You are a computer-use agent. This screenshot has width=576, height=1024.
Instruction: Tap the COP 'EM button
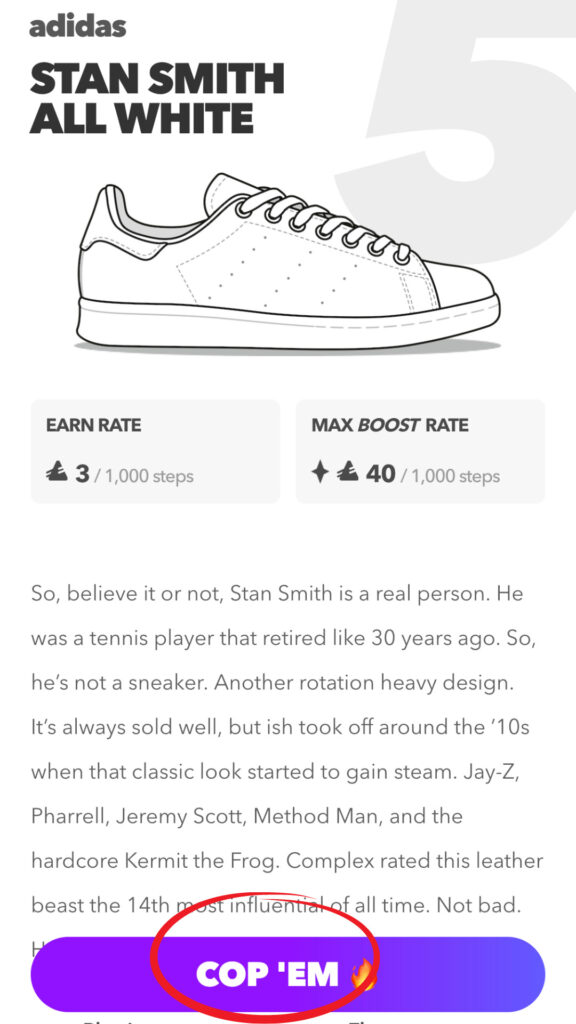click(287, 974)
